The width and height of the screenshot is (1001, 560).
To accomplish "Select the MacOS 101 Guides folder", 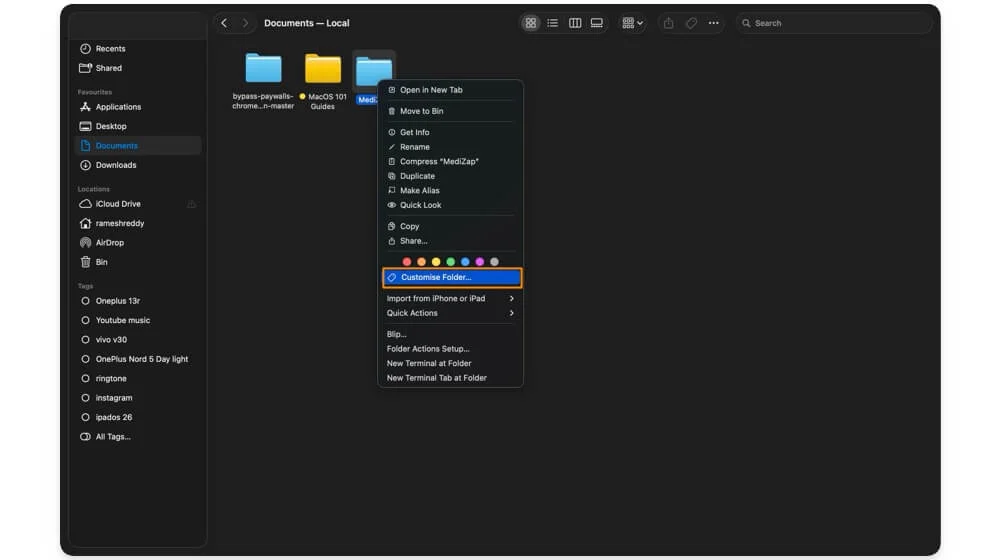I will [323, 70].
